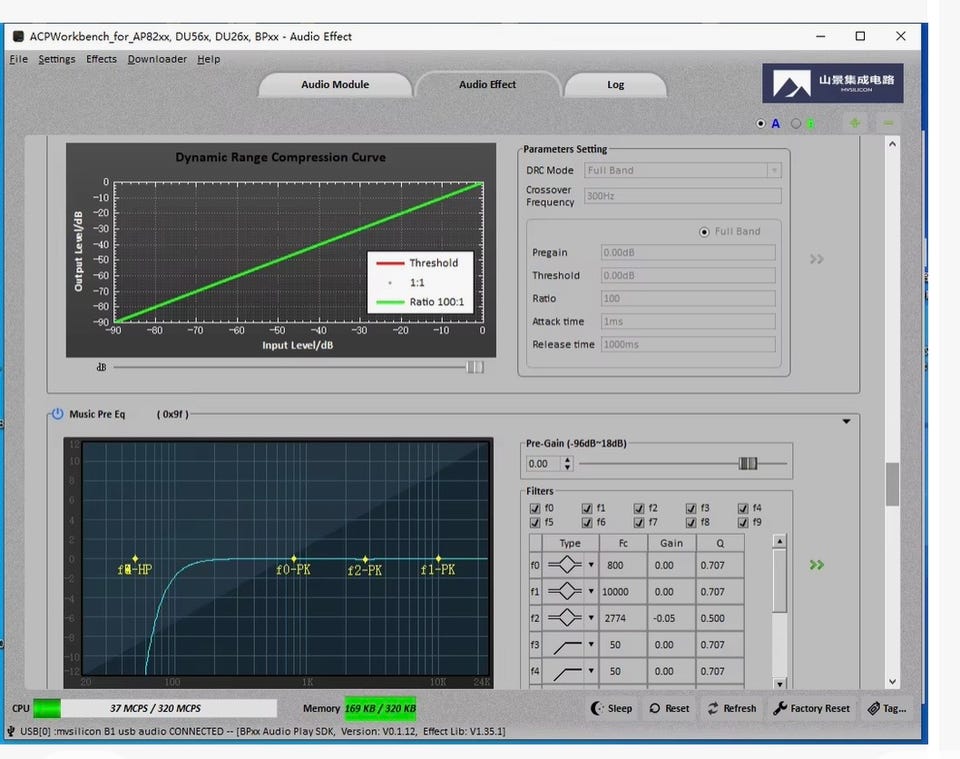960x759 pixels.
Task: Click the Refresh button
Action: click(x=732, y=708)
